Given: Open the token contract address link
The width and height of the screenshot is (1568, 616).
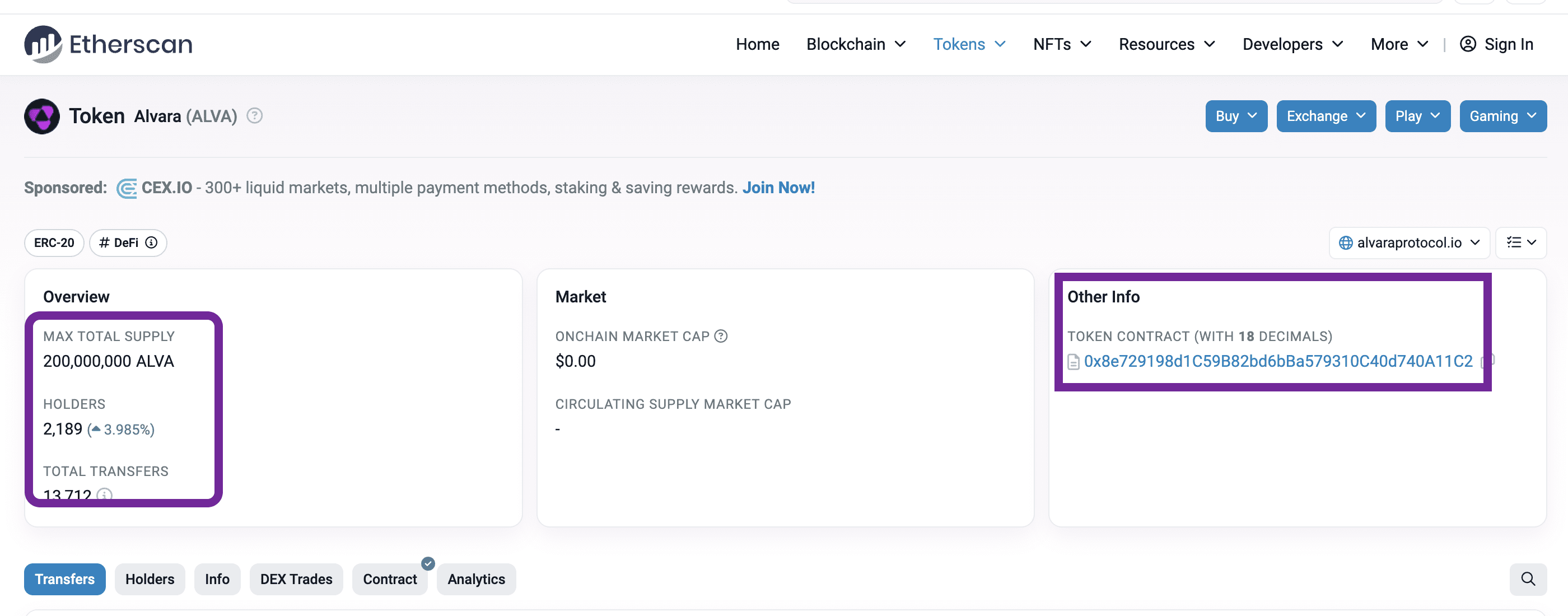Looking at the screenshot, I should pos(1278,362).
